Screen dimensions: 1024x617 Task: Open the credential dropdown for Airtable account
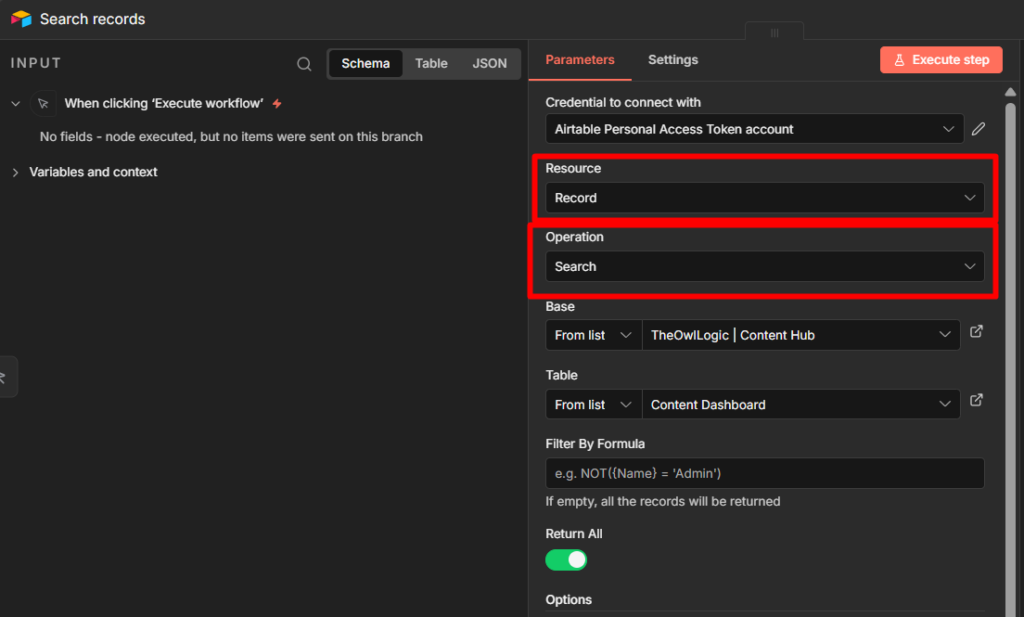click(x=755, y=129)
